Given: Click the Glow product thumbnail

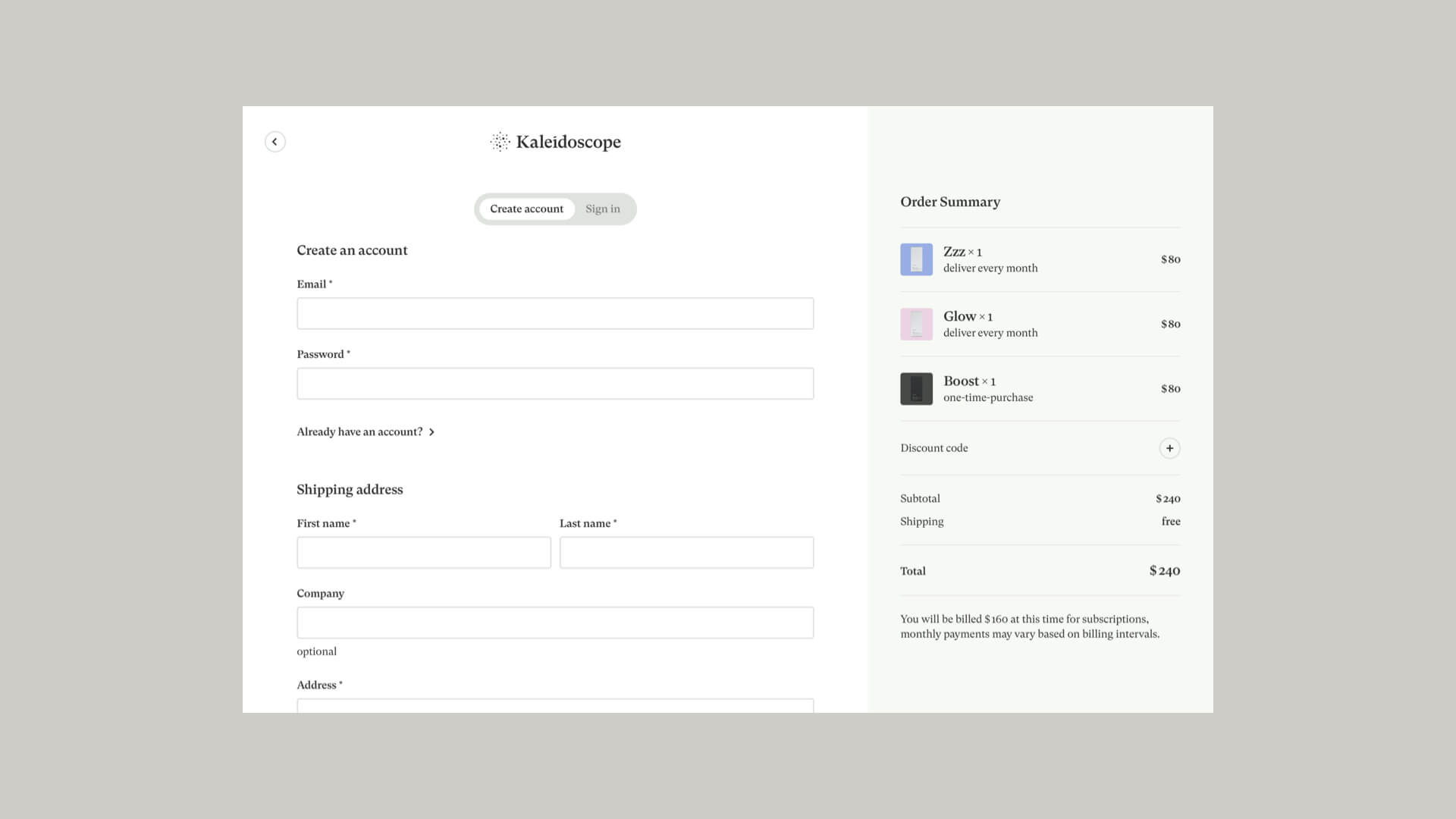Looking at the screenshot, I should [x=916, y=324].
